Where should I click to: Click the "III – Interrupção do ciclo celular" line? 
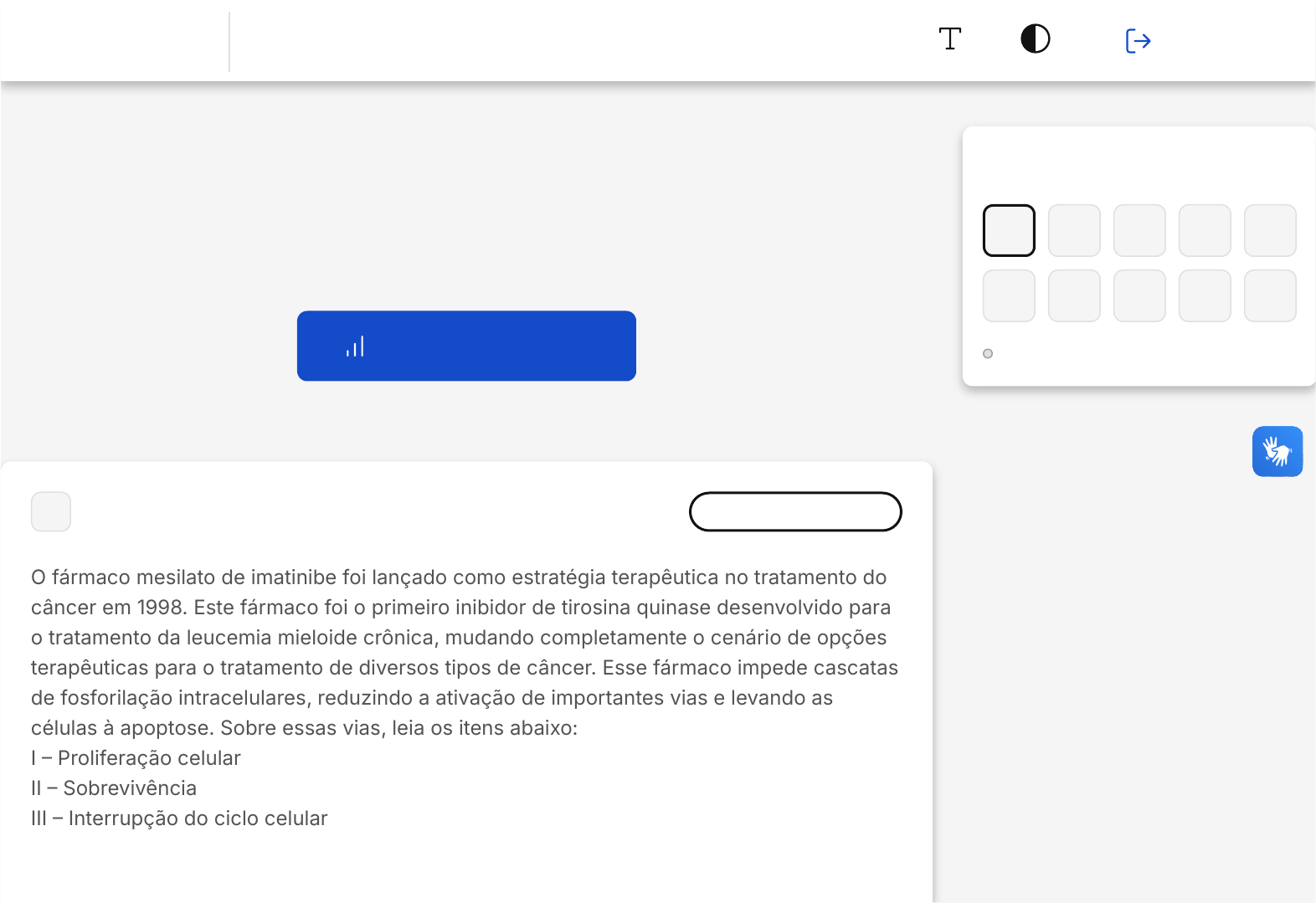click(x=179, y=818)
